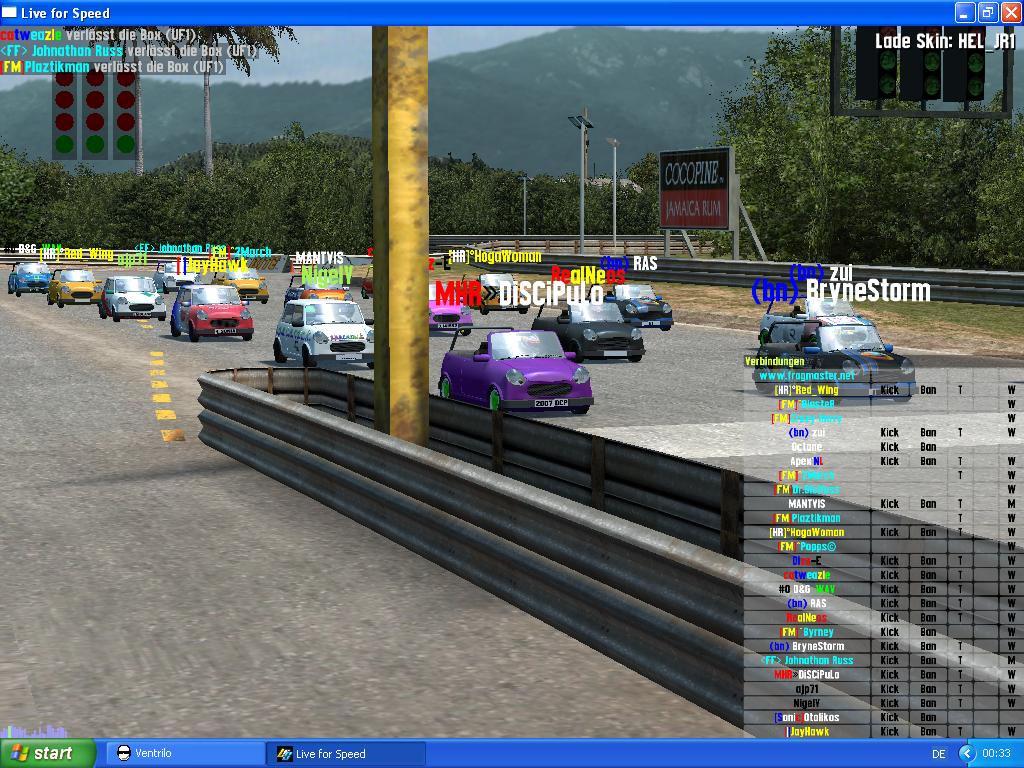
Task: Click W cell in Apex NL row
Action: [x=1011, y=461]
